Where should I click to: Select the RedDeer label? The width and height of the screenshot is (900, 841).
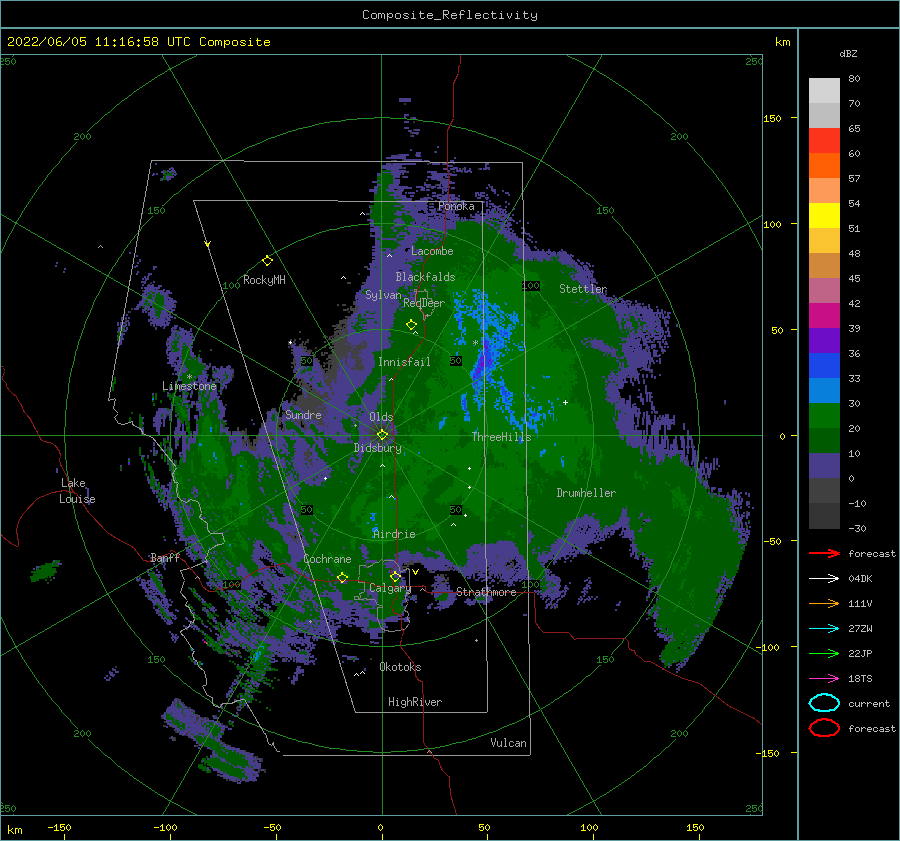click(x=424, y=303)
